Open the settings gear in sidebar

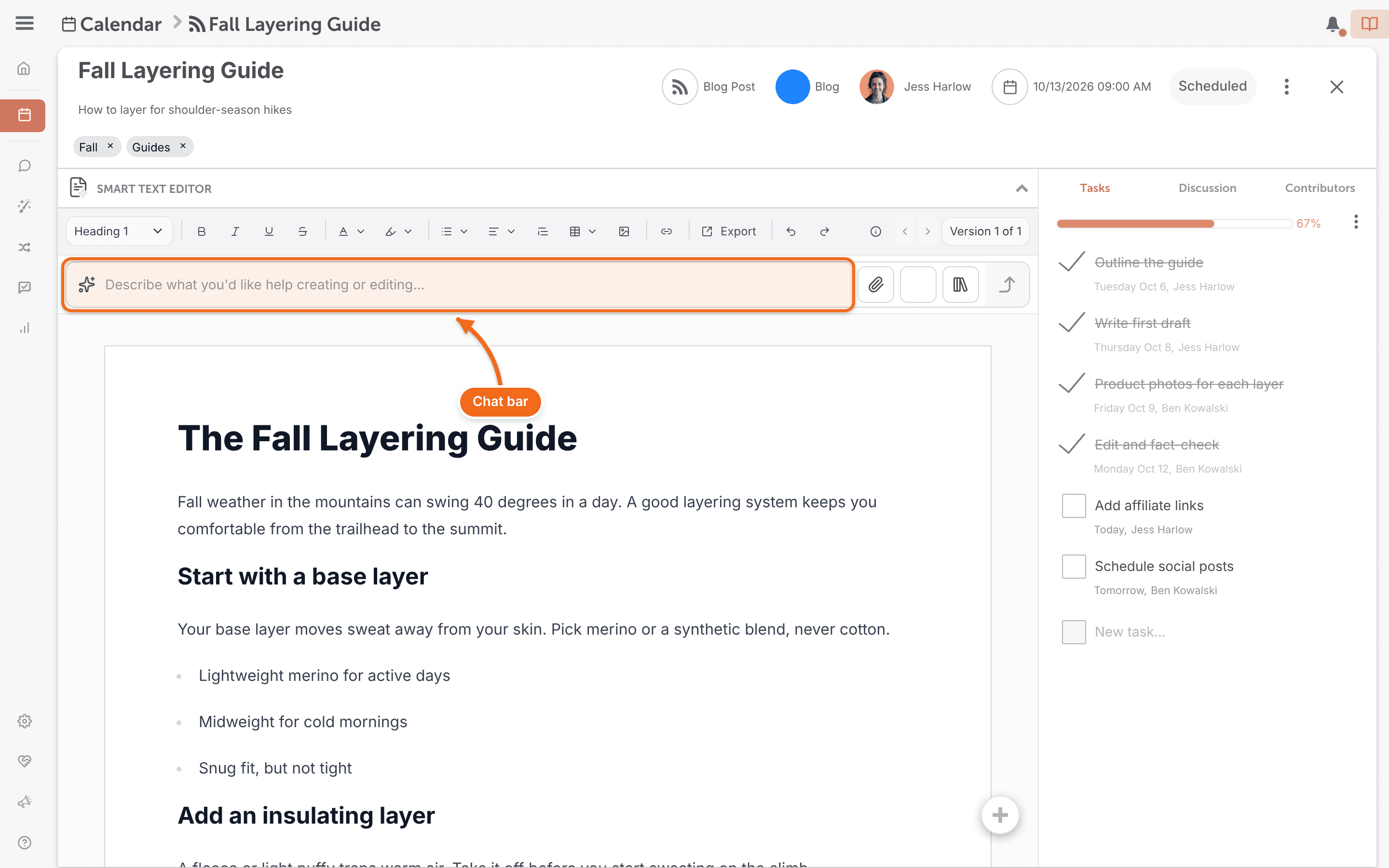tap(24, 721)
